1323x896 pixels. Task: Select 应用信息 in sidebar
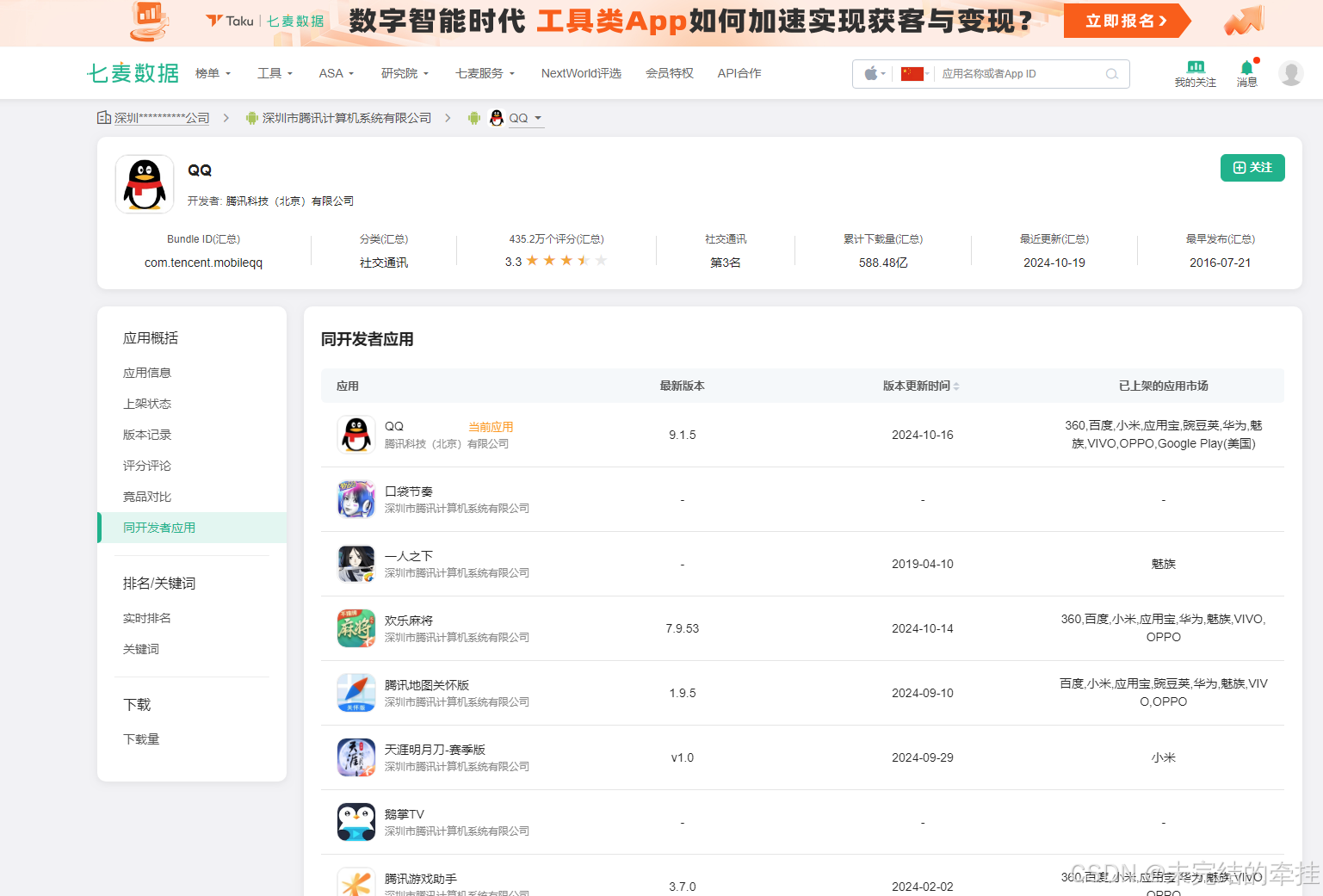(x=147, y=373)
